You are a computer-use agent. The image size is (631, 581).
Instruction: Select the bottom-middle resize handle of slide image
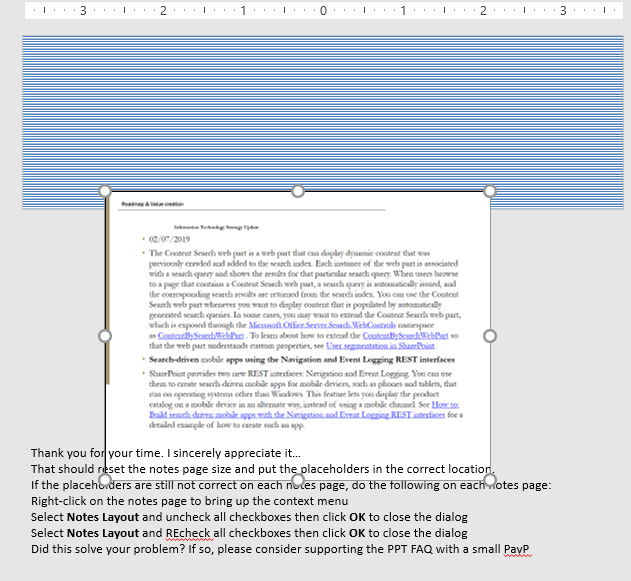(298, 480)
